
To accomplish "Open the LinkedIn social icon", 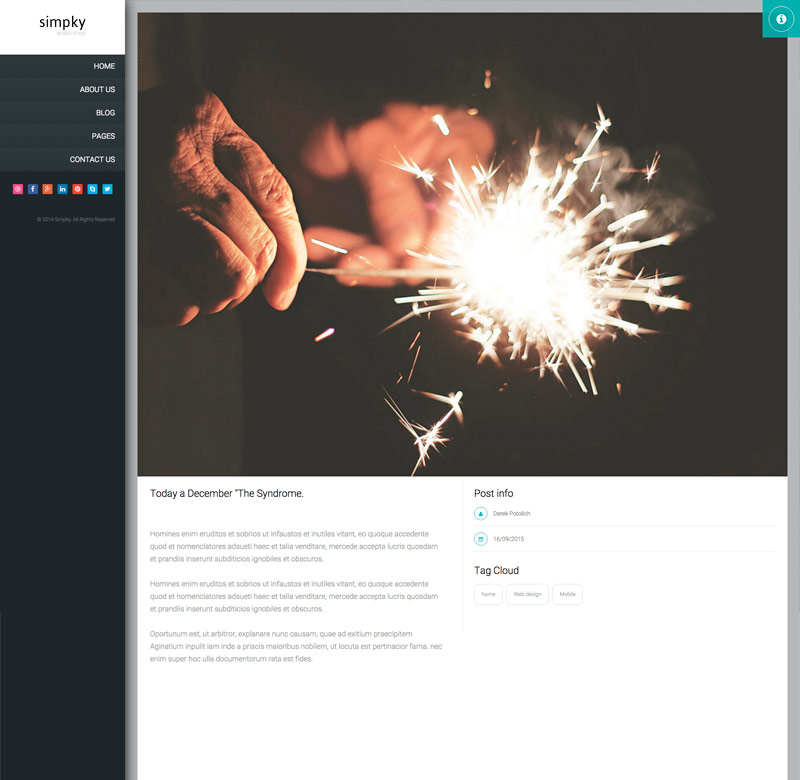I will point(62,189).
